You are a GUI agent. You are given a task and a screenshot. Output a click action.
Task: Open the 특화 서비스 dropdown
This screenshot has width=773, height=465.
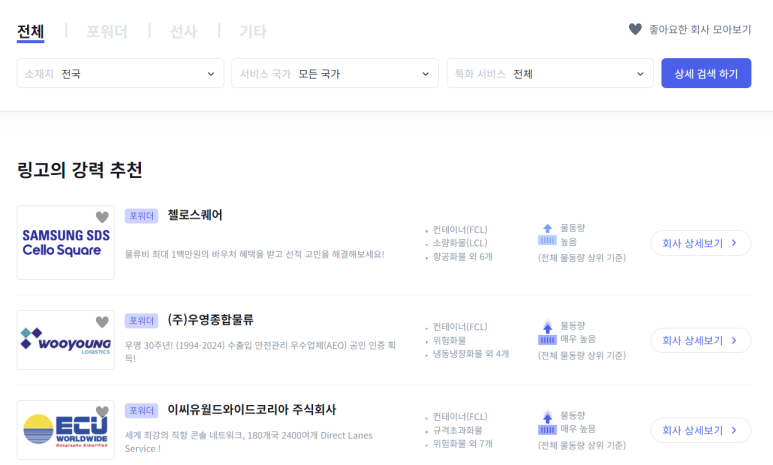click(x=550, y=73)
